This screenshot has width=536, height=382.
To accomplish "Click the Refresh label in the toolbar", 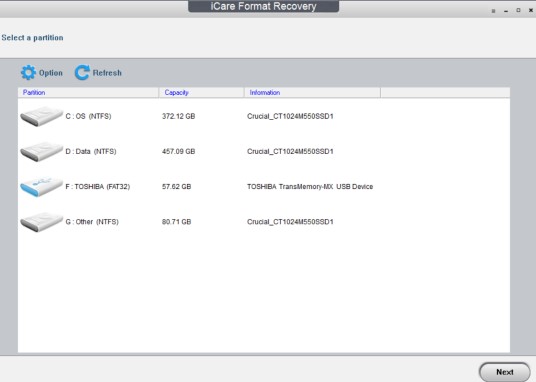I will coord(107,73).
